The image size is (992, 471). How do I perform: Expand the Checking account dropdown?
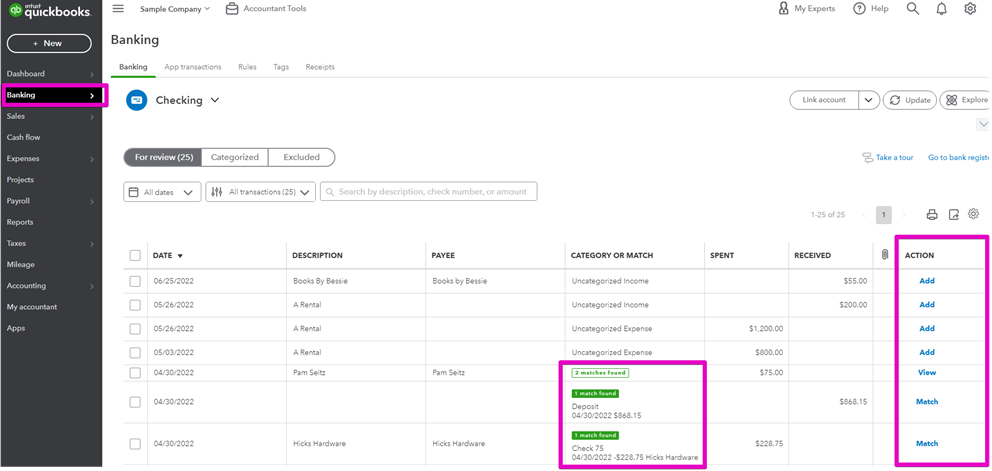pyautogui.click(x=215, y=100)
